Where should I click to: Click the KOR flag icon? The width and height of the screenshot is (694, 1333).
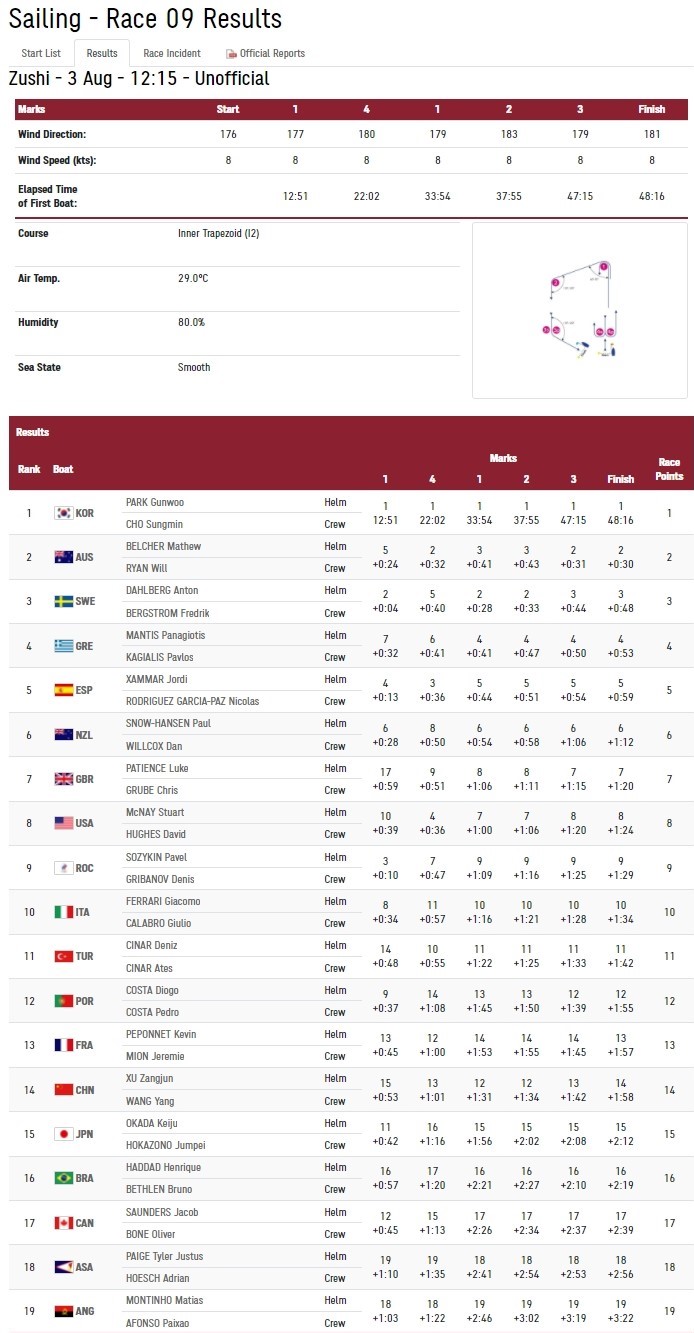click(x=64, y=513)
